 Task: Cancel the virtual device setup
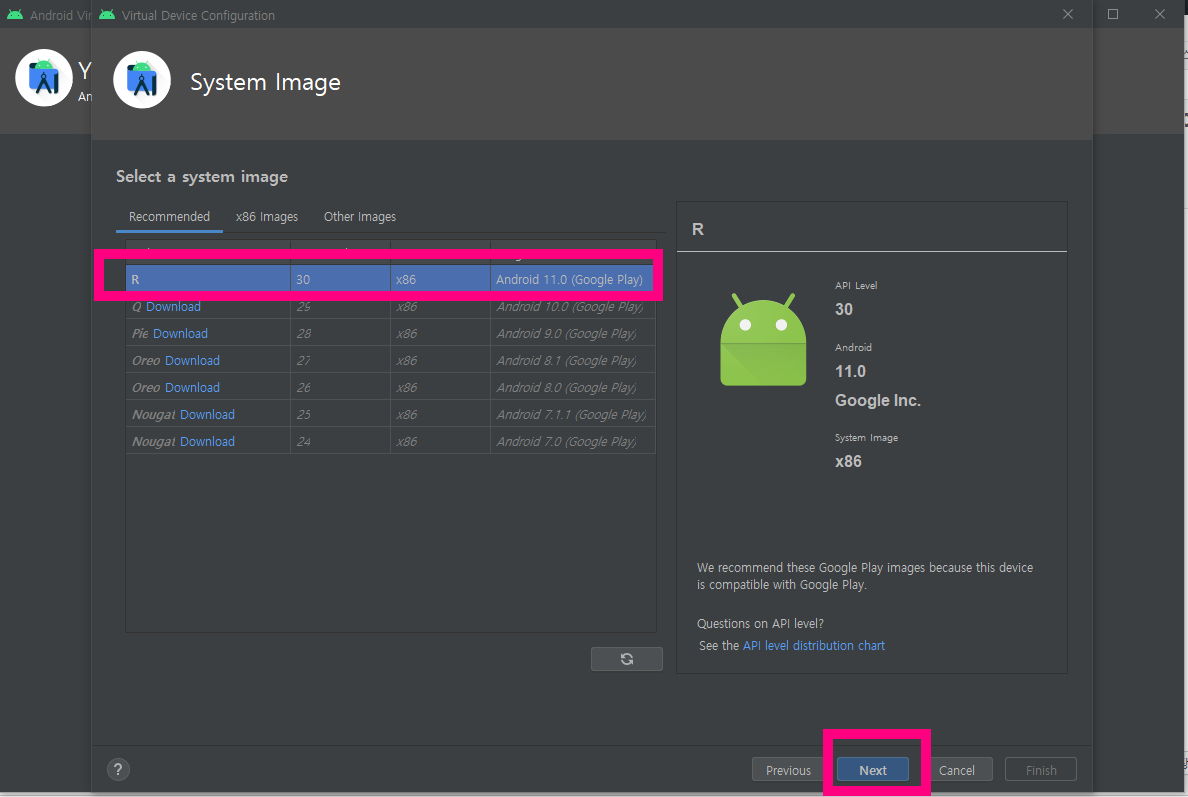tap(957, 770)
